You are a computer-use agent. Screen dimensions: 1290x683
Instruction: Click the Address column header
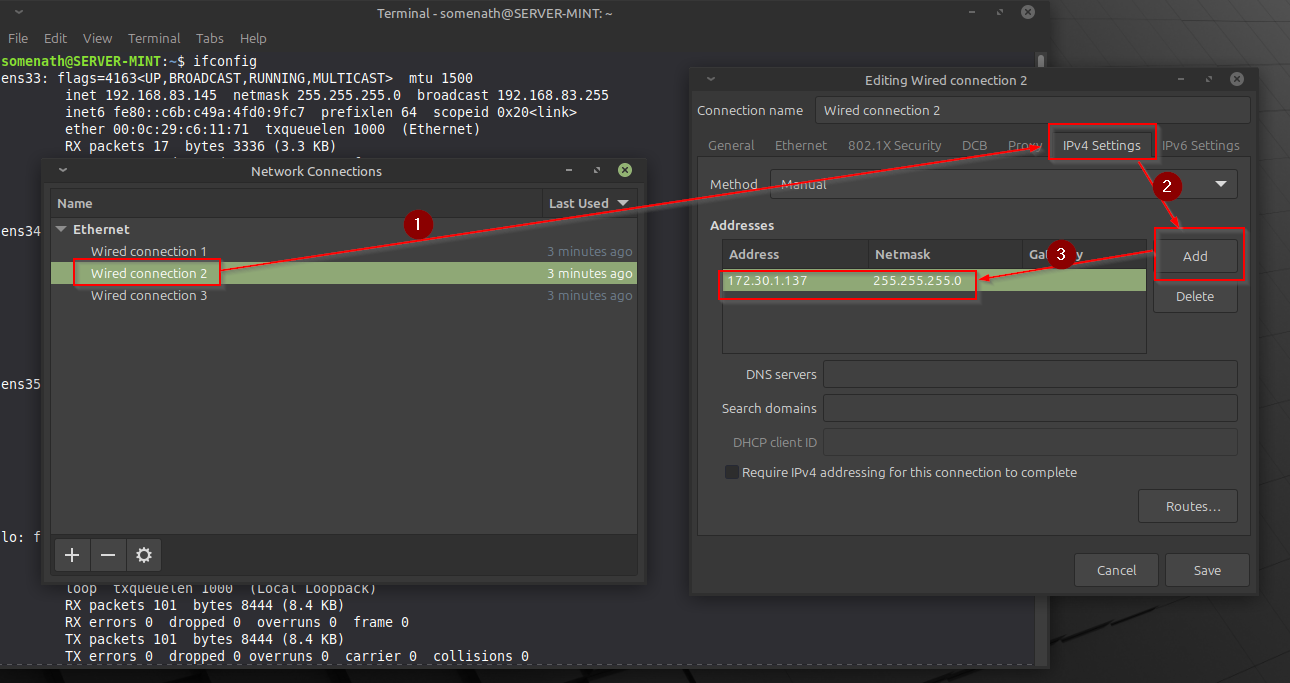(795, 254)
